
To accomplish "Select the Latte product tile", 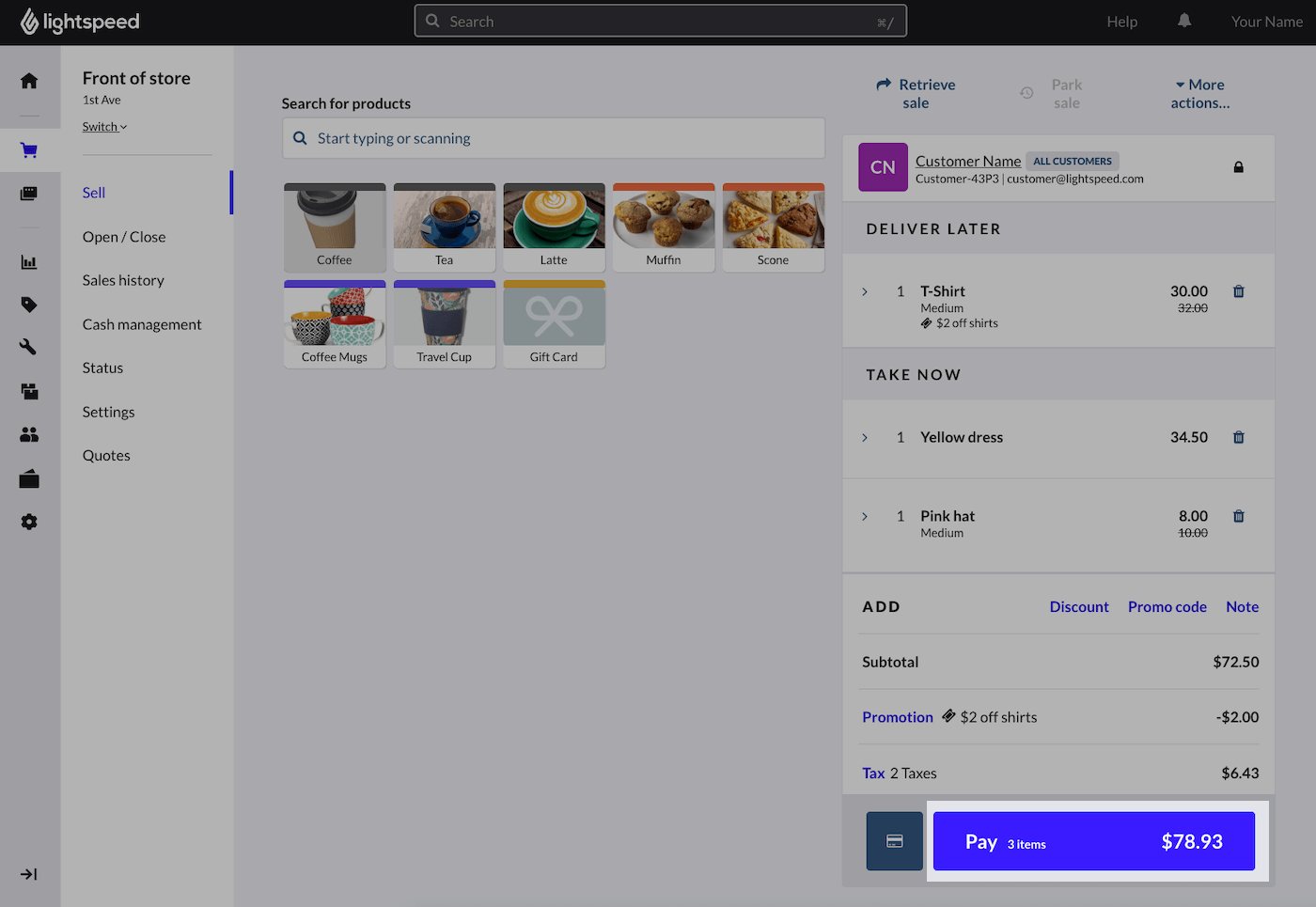I will (x=554, y=227).
